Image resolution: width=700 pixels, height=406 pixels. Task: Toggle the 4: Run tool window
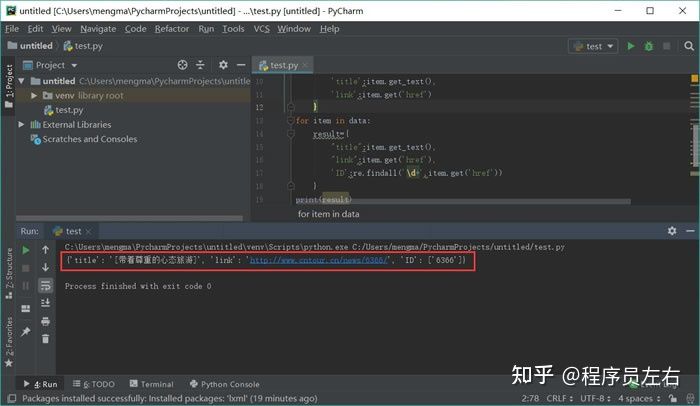pos(41,384)
